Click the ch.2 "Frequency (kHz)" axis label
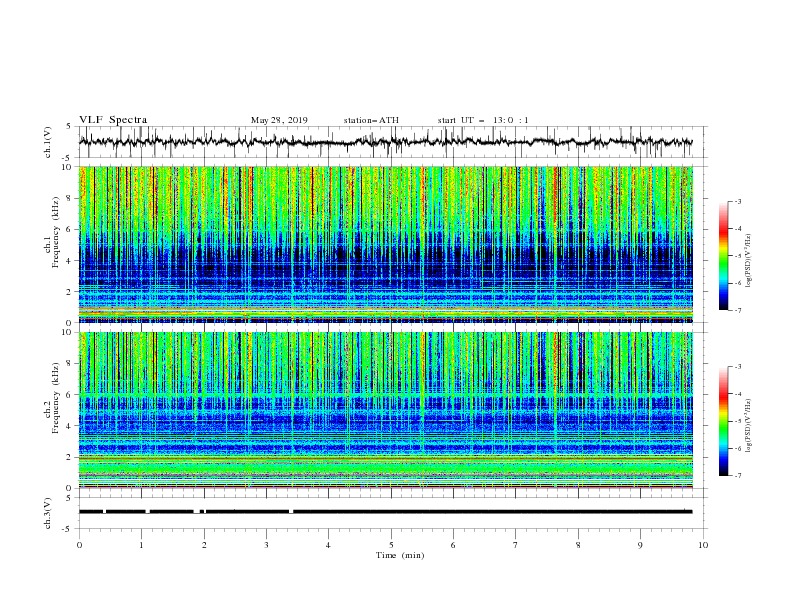This screenshot has width=792, height=612. (x=55, y=398)
